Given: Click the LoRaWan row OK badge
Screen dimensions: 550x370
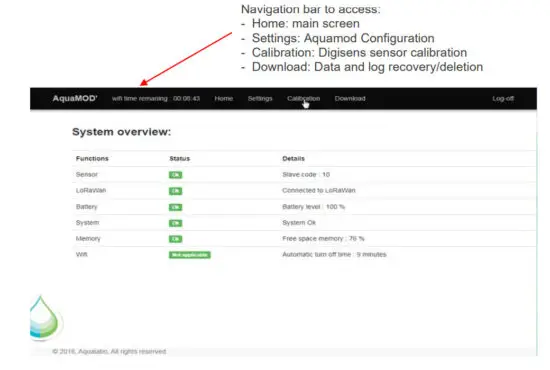Looking at the screenshot, I should 175,191.
